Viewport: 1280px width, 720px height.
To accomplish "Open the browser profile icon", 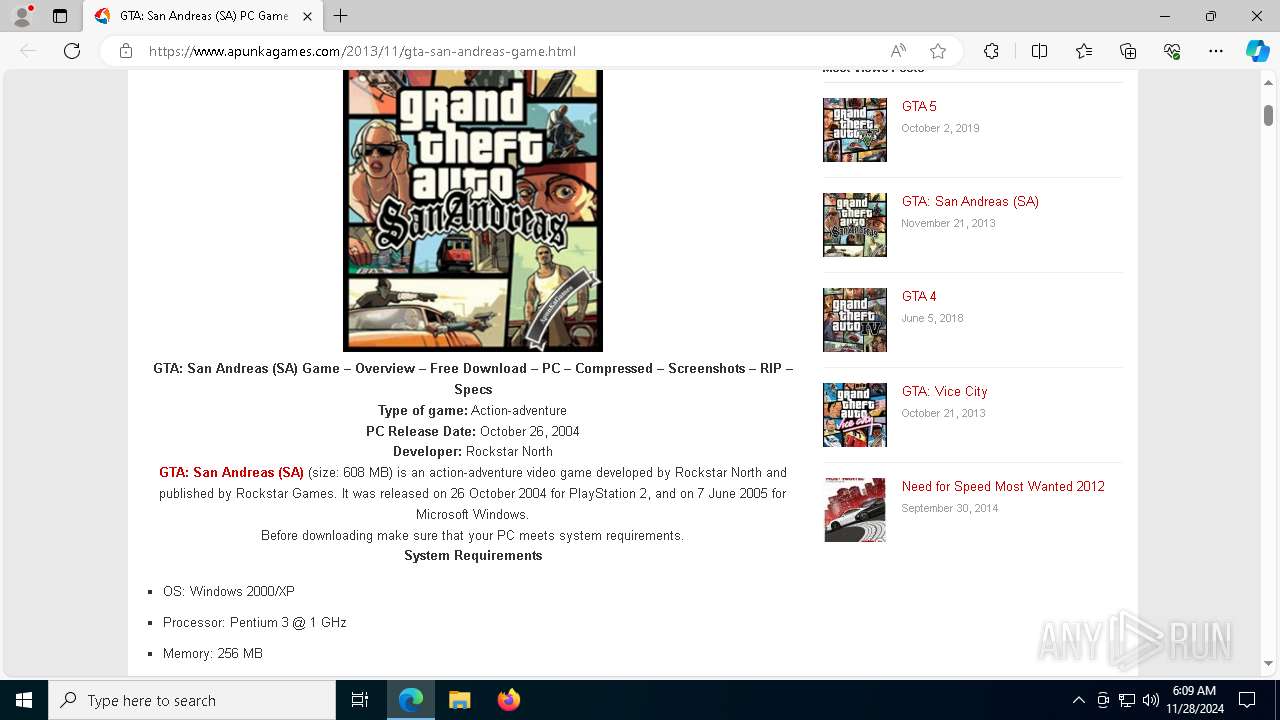I will 22,16.
